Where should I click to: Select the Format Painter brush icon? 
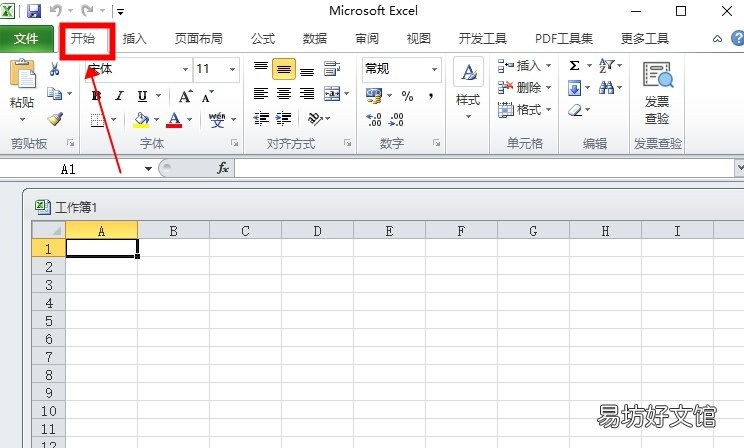point(56,119)
